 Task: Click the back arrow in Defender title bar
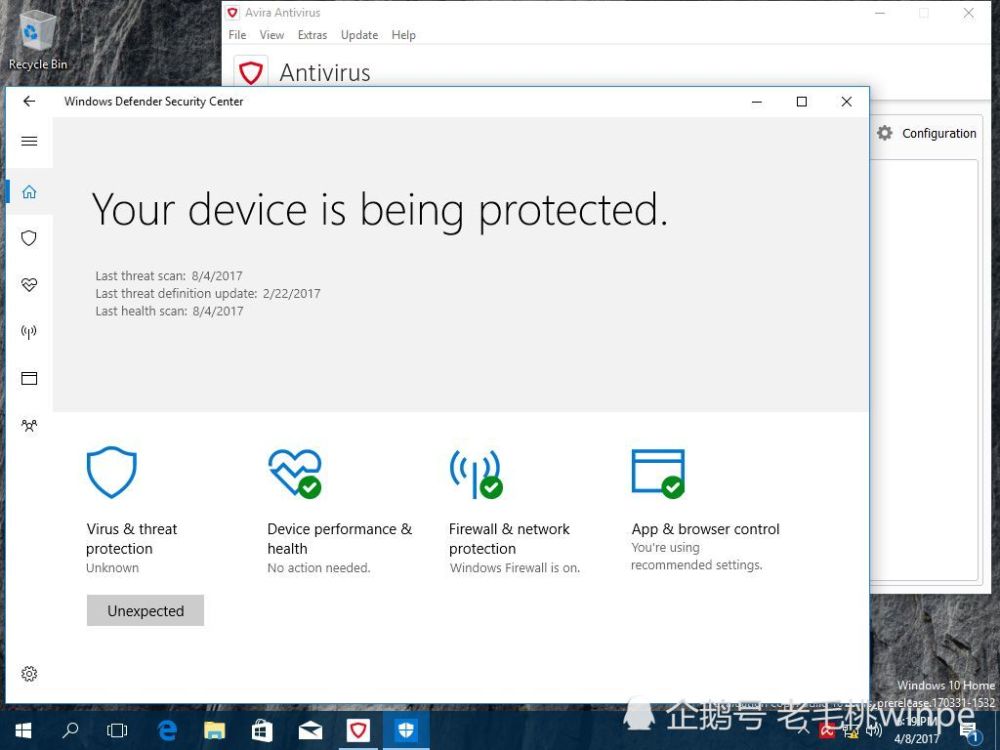(x=29, y=101)
